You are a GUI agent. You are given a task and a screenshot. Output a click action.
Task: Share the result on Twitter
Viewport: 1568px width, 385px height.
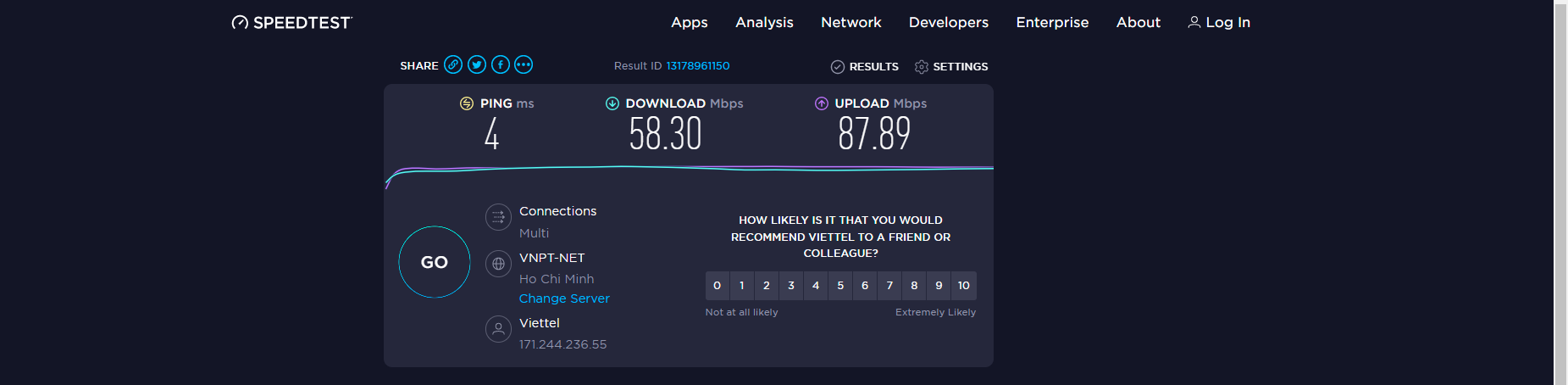[x=477, y=64]
